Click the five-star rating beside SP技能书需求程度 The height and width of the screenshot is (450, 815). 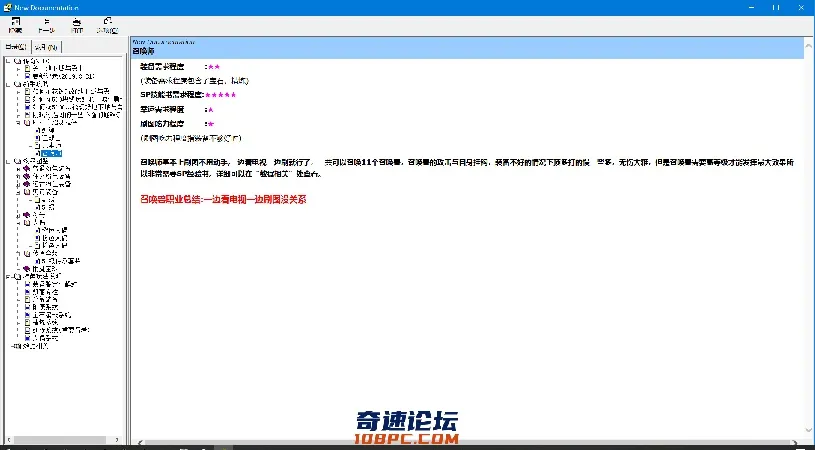click(221, 95)
